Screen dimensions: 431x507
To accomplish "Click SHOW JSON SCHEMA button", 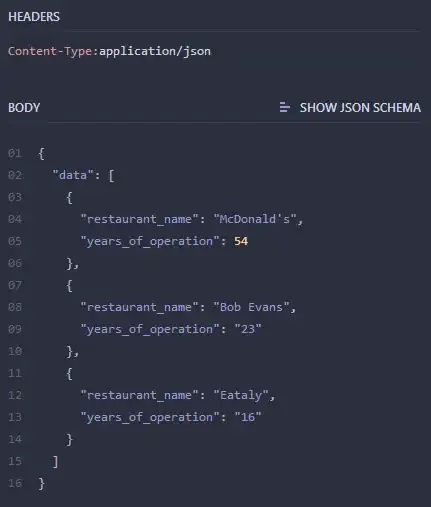I will (x=350, y=107).
